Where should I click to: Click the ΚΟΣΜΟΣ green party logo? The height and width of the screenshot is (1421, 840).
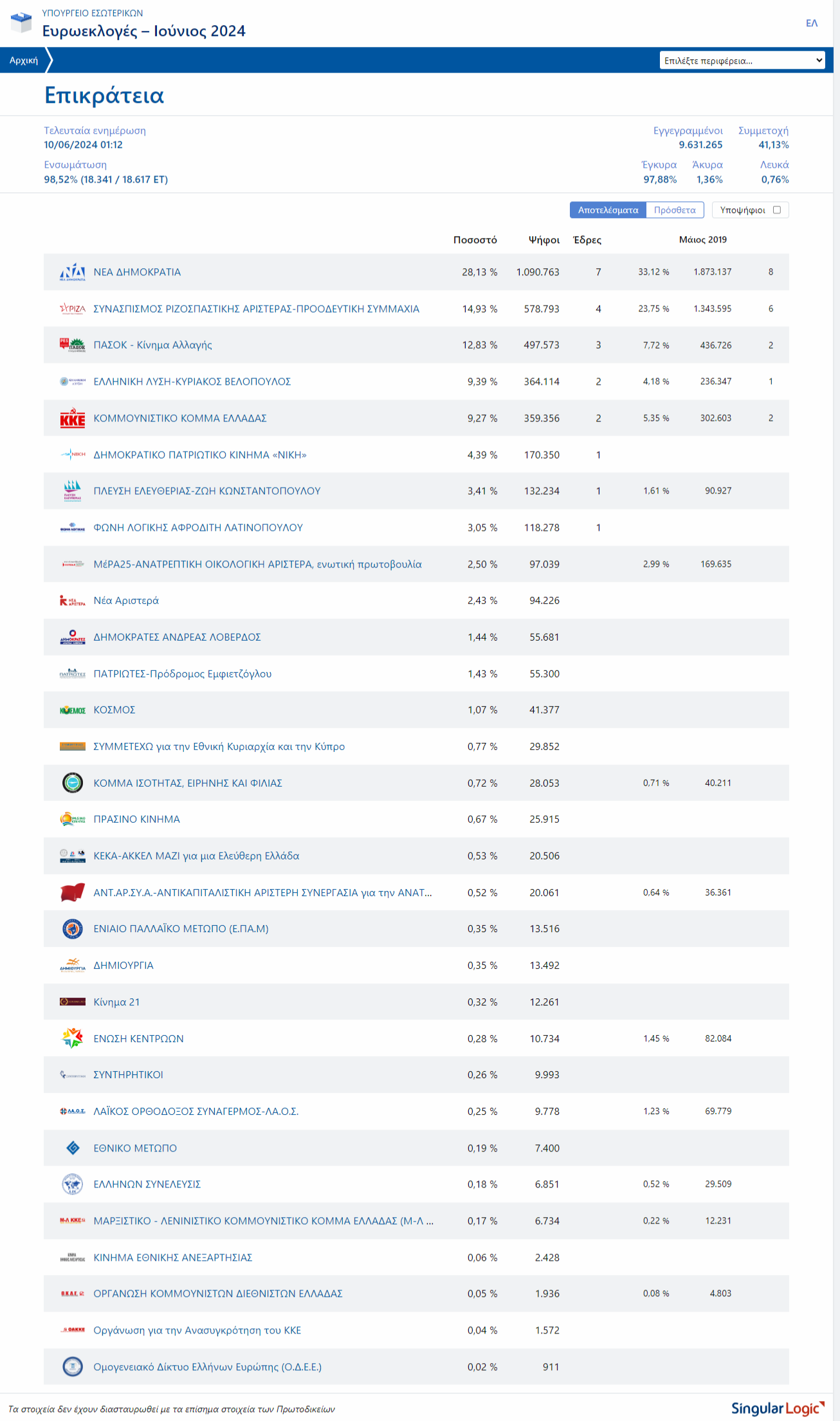[x=73, y=710]
